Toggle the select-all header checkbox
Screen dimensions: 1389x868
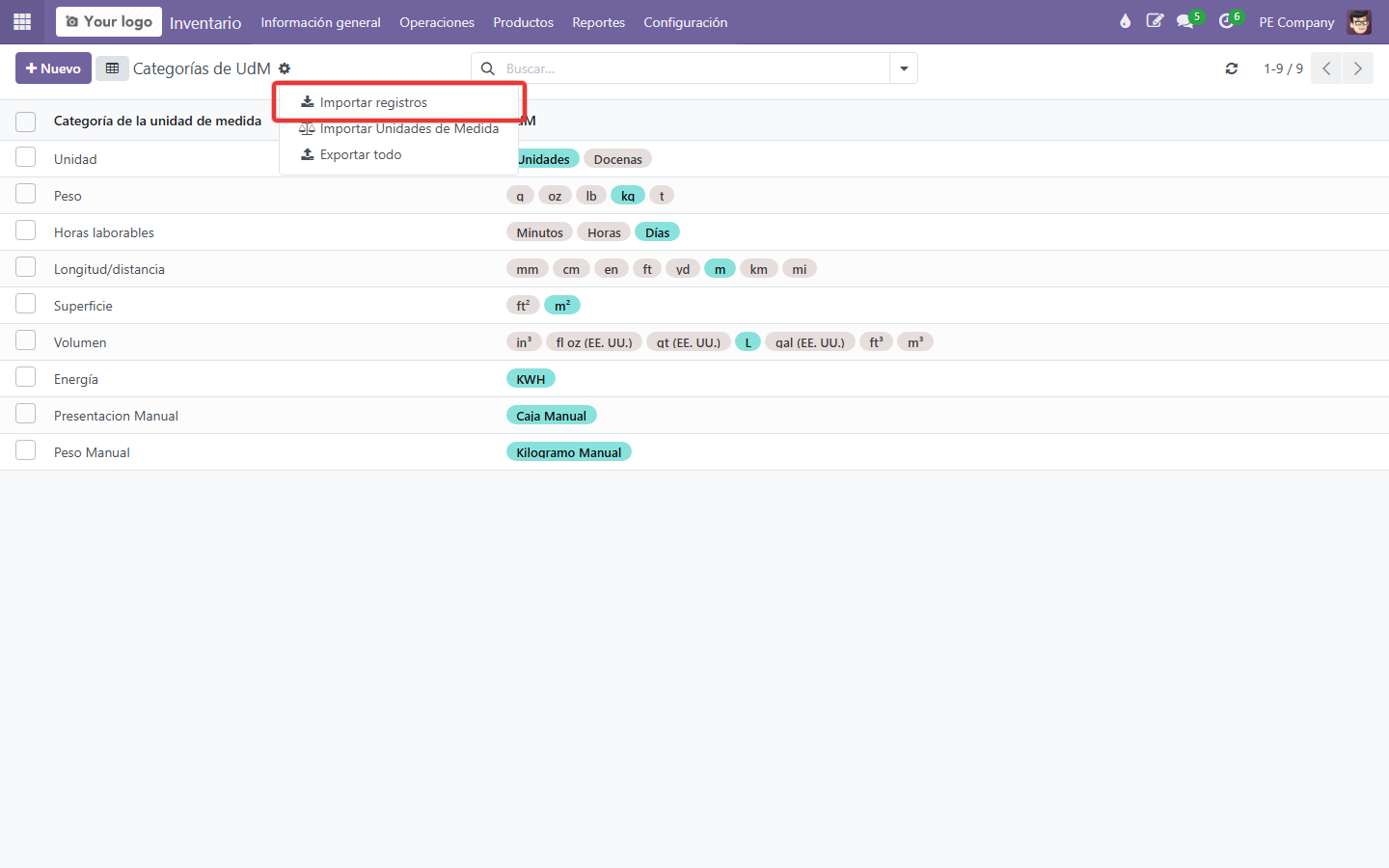point(26,121)
